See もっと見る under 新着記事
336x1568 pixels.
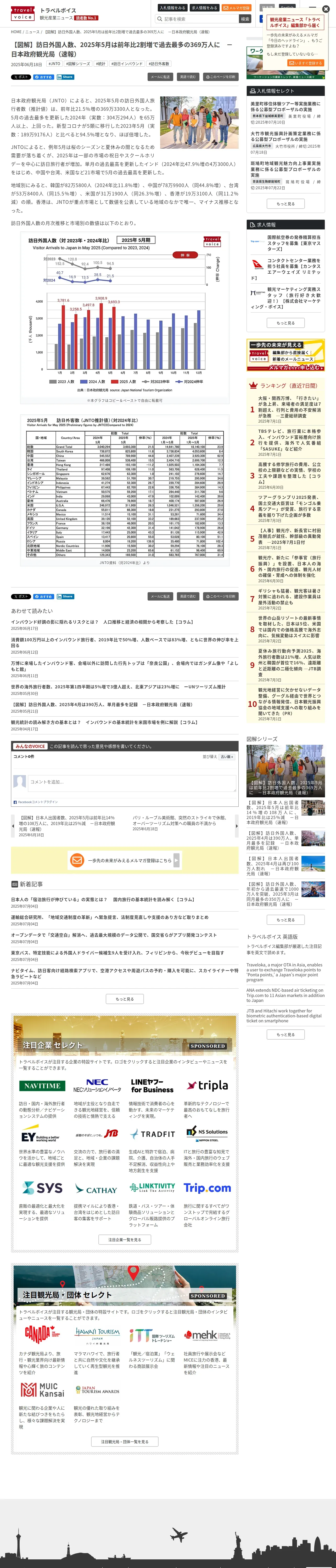pyautogui.click(x=124, y=999)
